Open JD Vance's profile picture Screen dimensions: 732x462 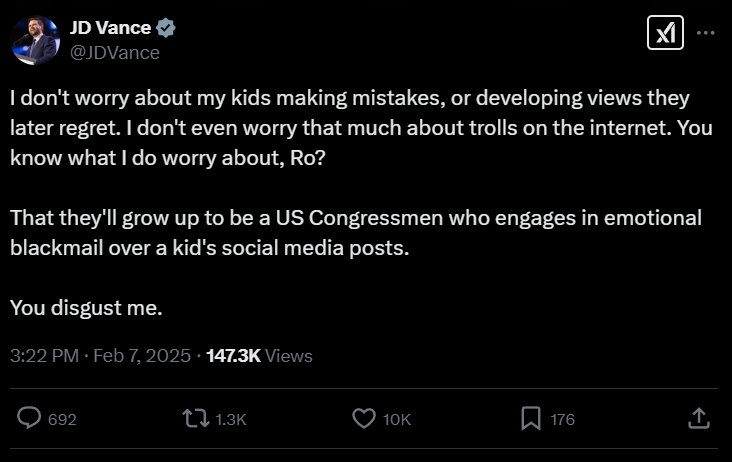(x=35, y=40)
